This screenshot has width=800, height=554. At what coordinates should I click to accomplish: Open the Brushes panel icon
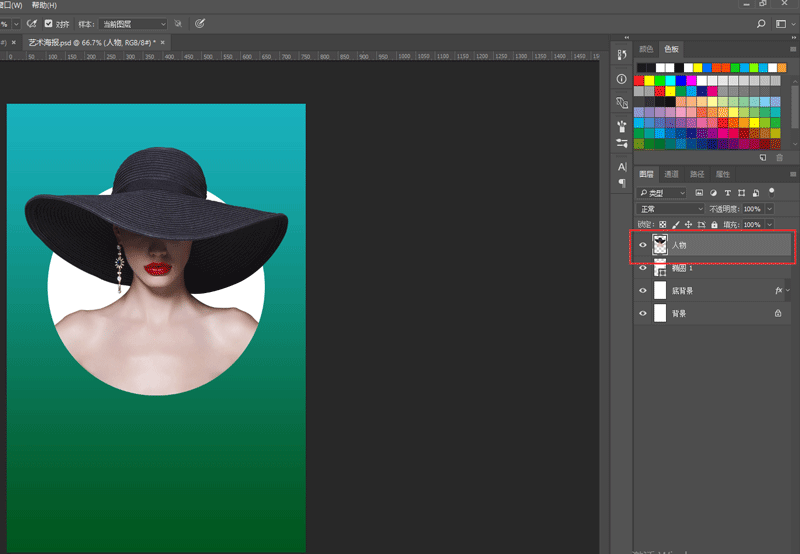(621, 125)
